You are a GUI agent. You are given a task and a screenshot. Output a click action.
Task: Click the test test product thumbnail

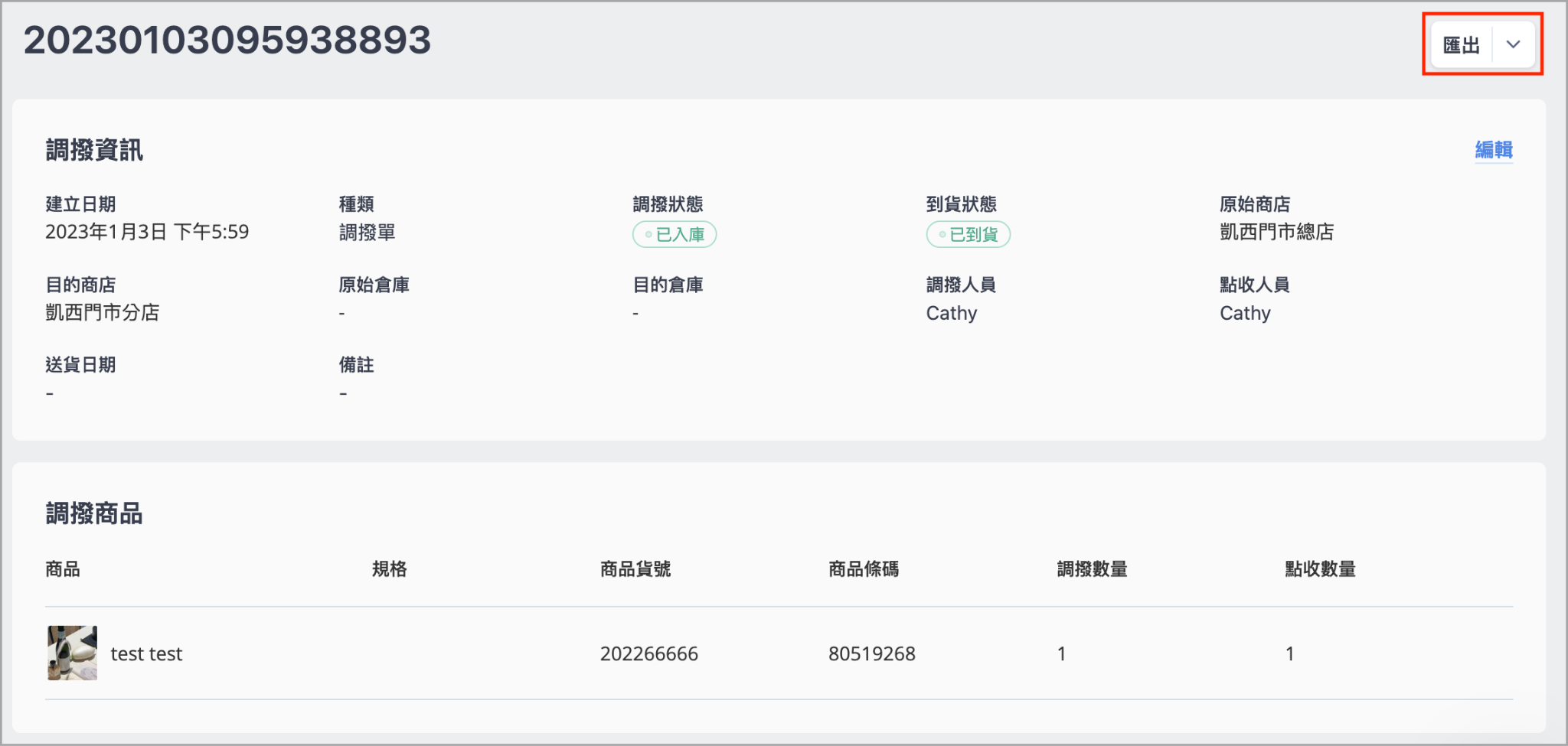tap(72, 653)
